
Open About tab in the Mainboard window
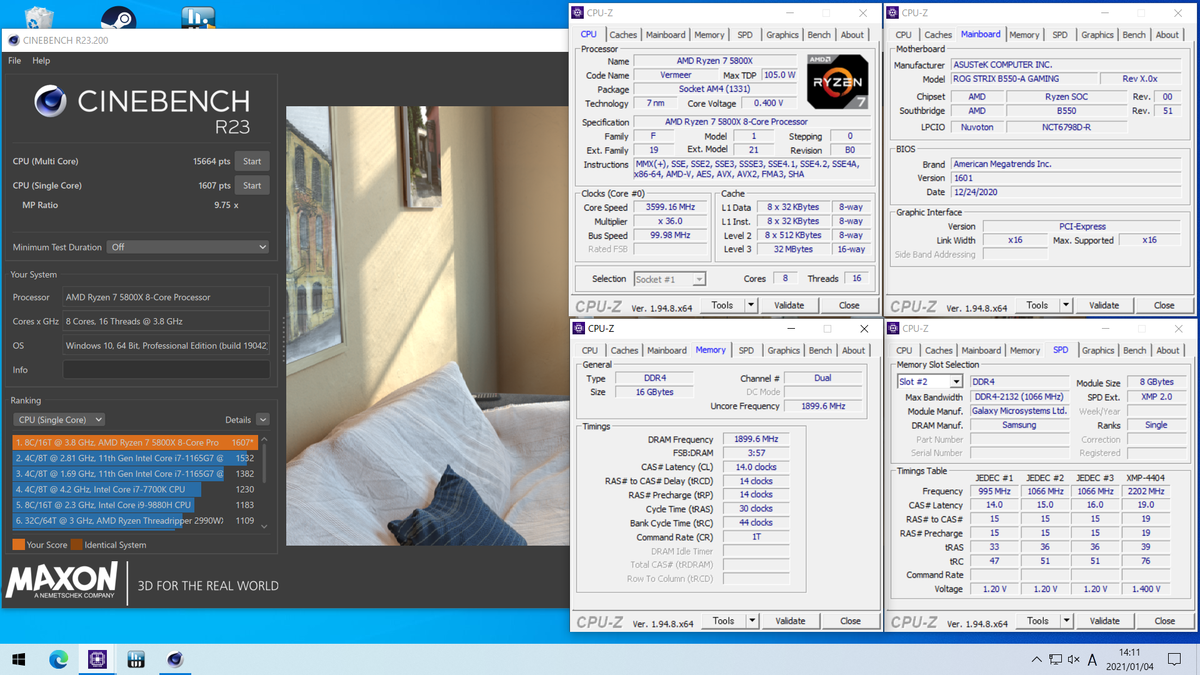click(x=1167, y=35)
